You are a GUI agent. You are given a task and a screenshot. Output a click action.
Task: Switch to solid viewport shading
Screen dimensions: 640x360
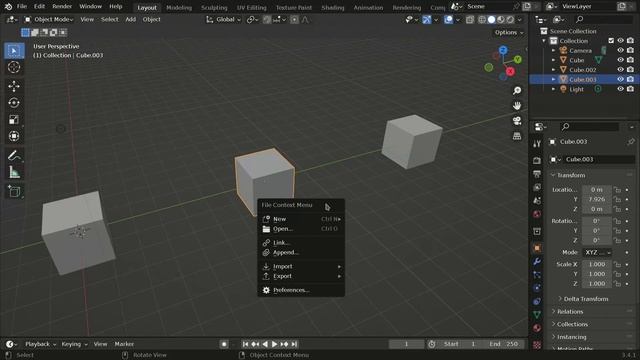[x=491, y=20]
